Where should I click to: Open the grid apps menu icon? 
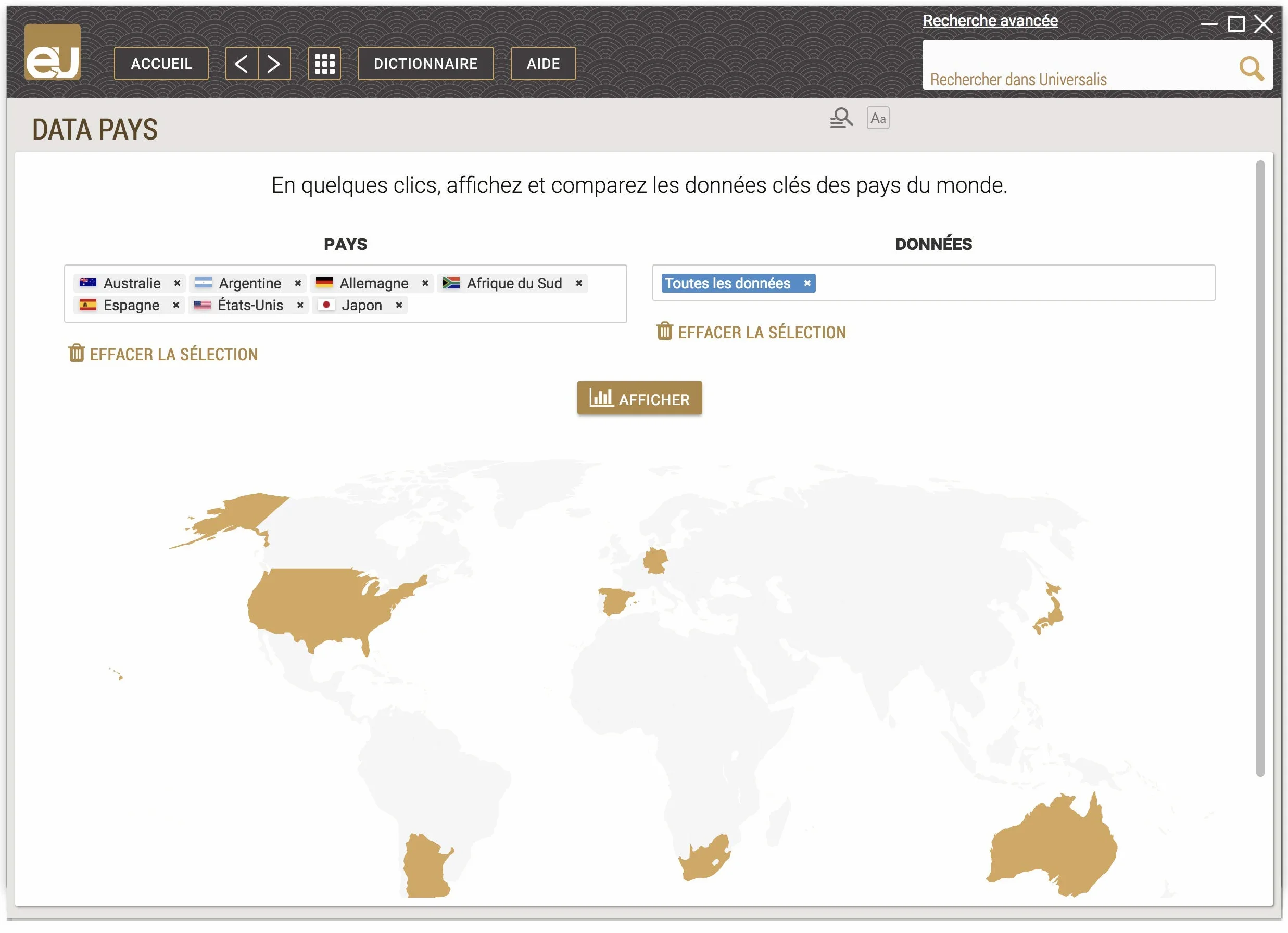click(324, 64)
